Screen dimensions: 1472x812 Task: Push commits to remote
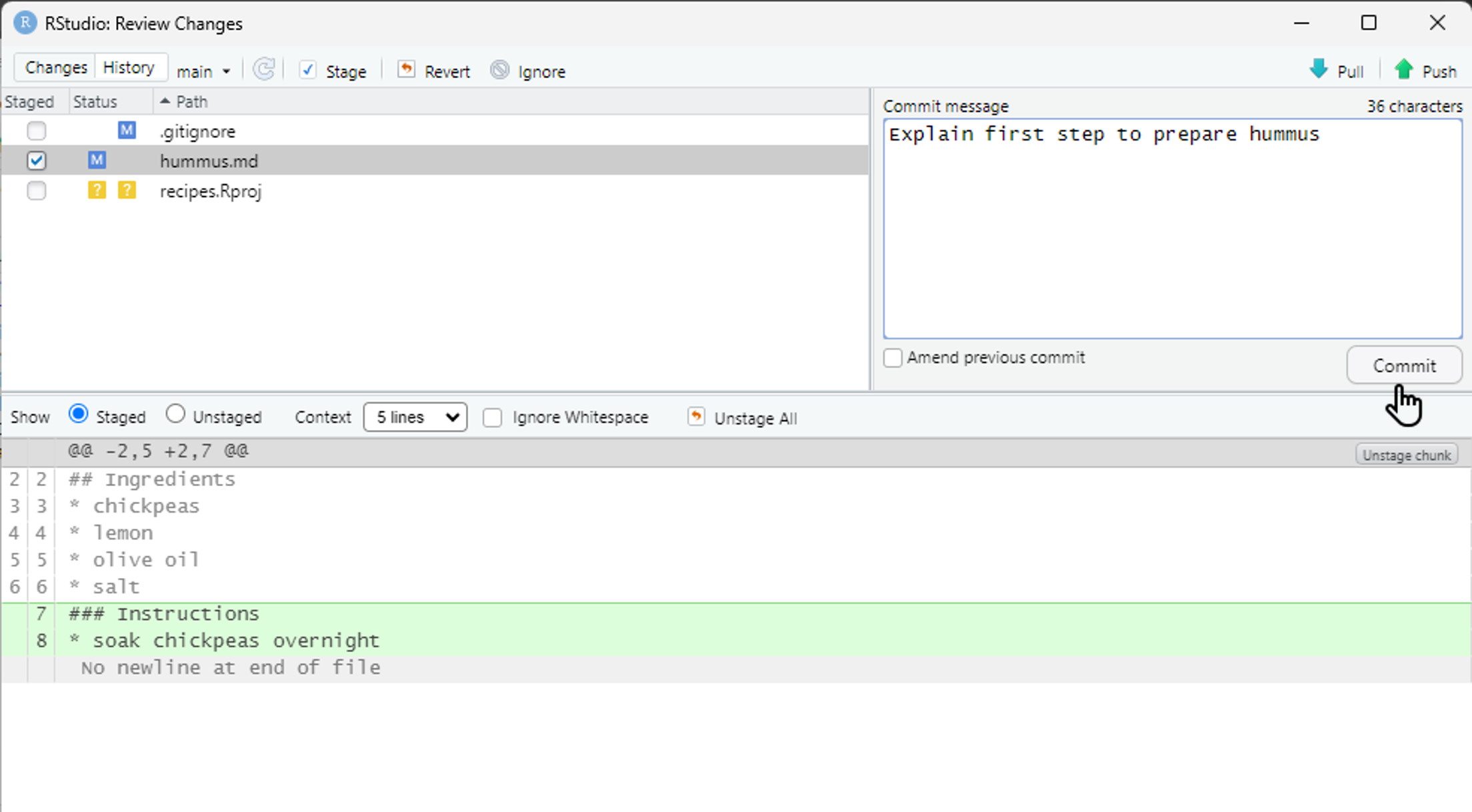(x=1405, y=69)
